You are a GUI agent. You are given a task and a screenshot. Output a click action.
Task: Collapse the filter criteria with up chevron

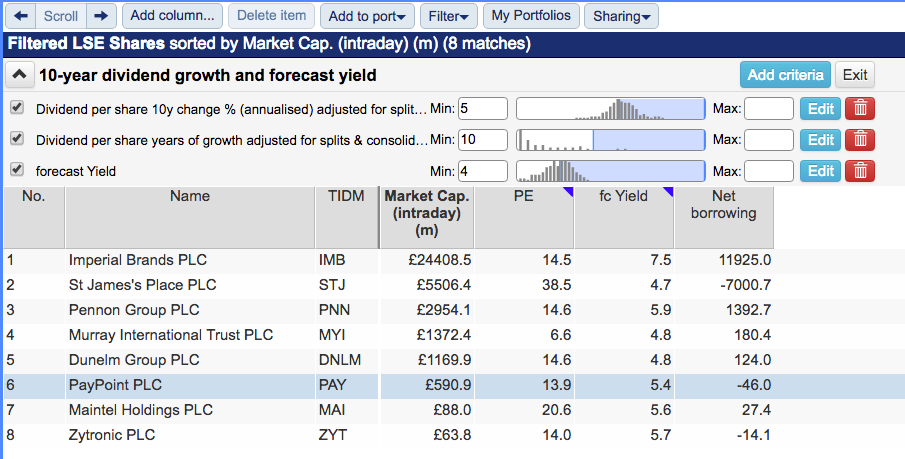20,75
